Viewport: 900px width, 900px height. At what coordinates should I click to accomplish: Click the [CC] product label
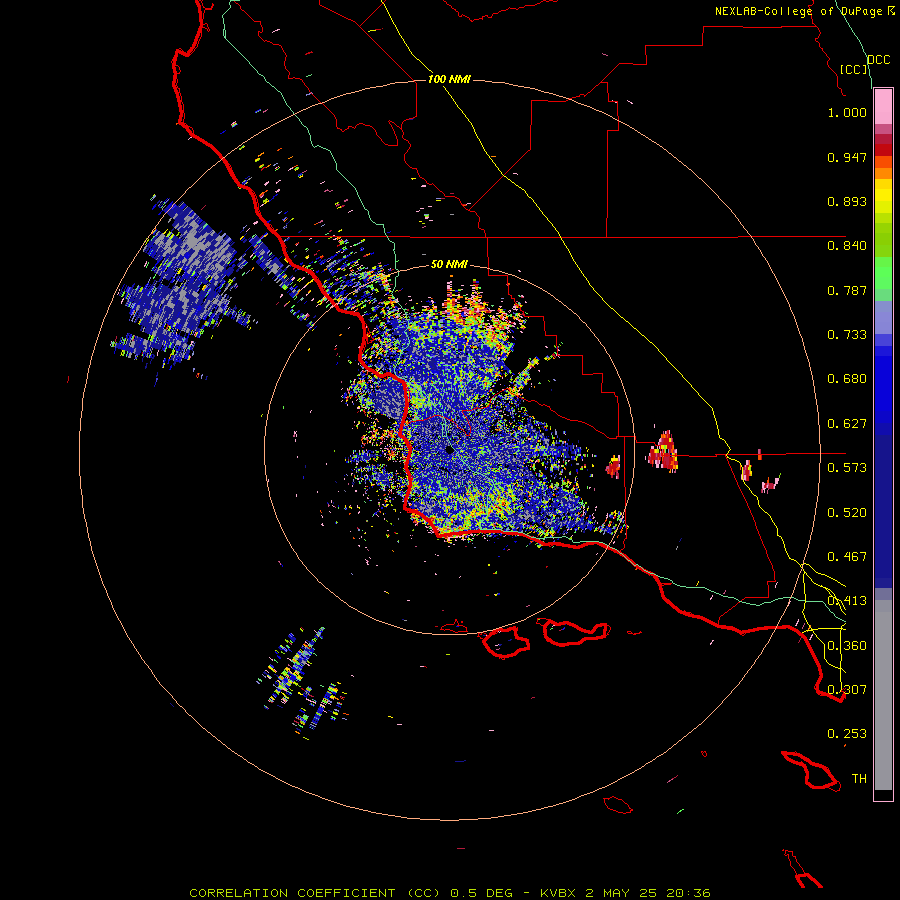[854, 69]
